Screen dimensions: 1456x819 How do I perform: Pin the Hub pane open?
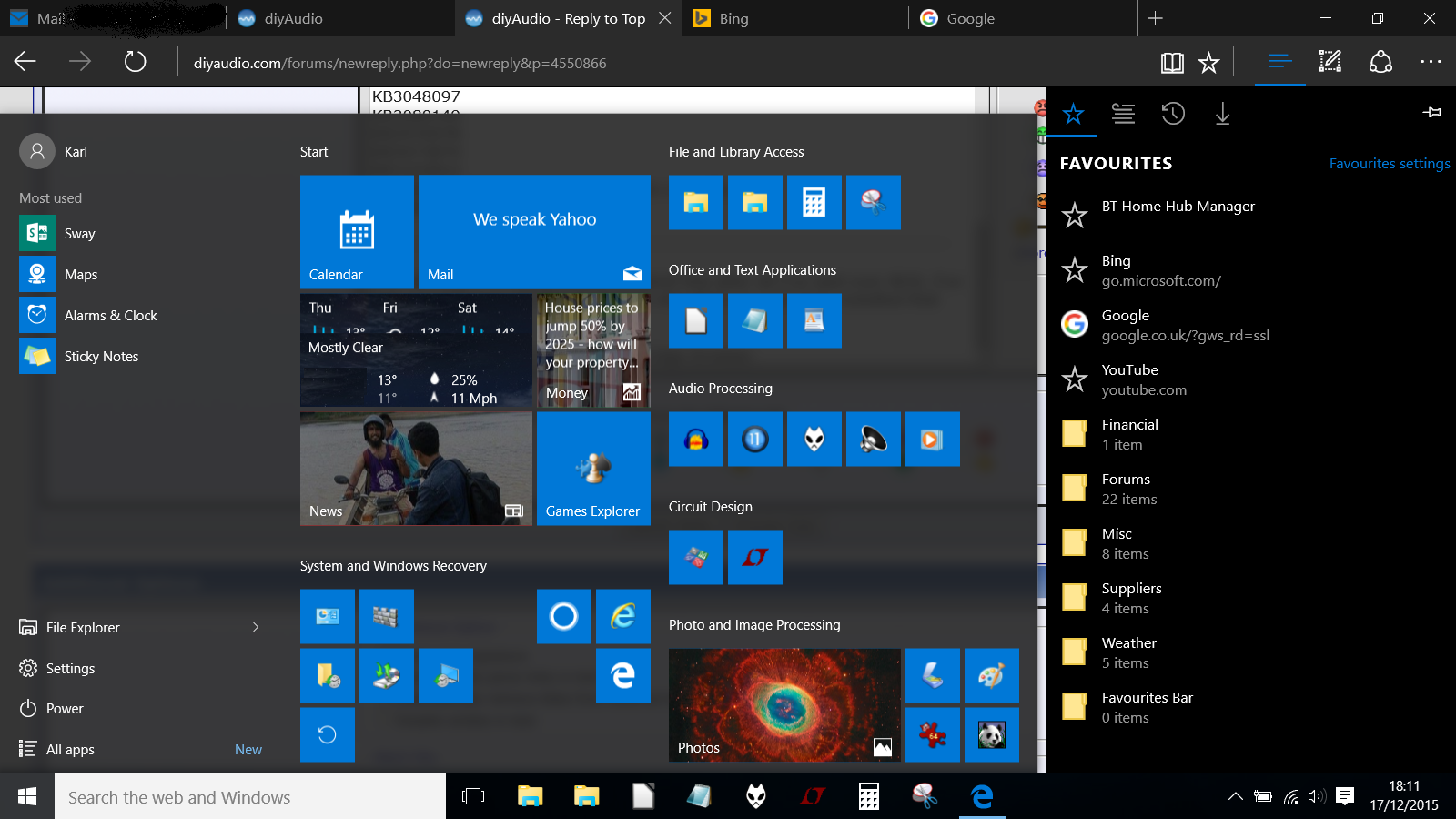click(1431, 113)
